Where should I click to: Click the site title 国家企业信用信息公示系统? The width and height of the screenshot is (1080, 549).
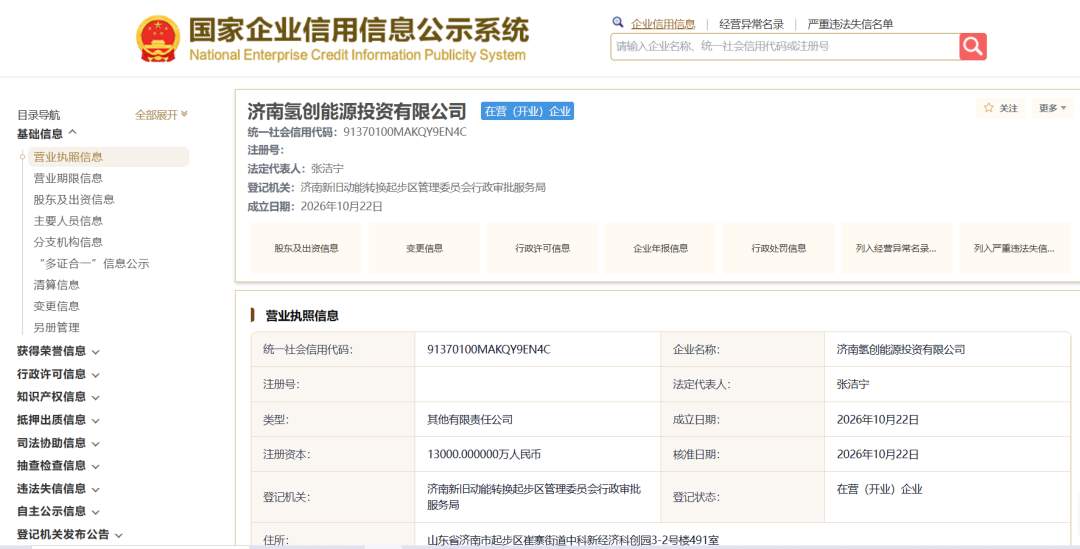(359, 30)
